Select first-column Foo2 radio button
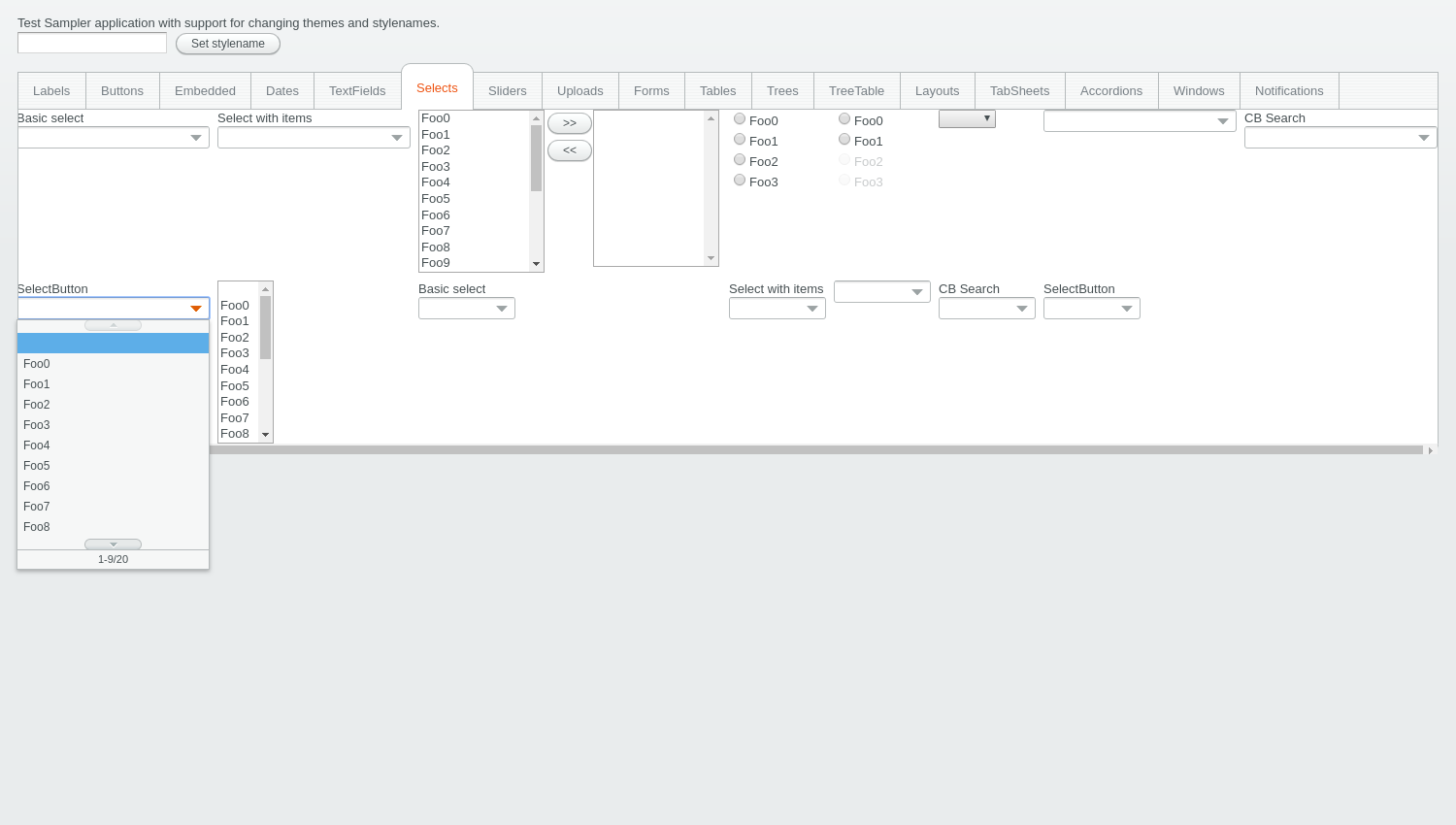The image size is (1456, 825). coord(740,160)
